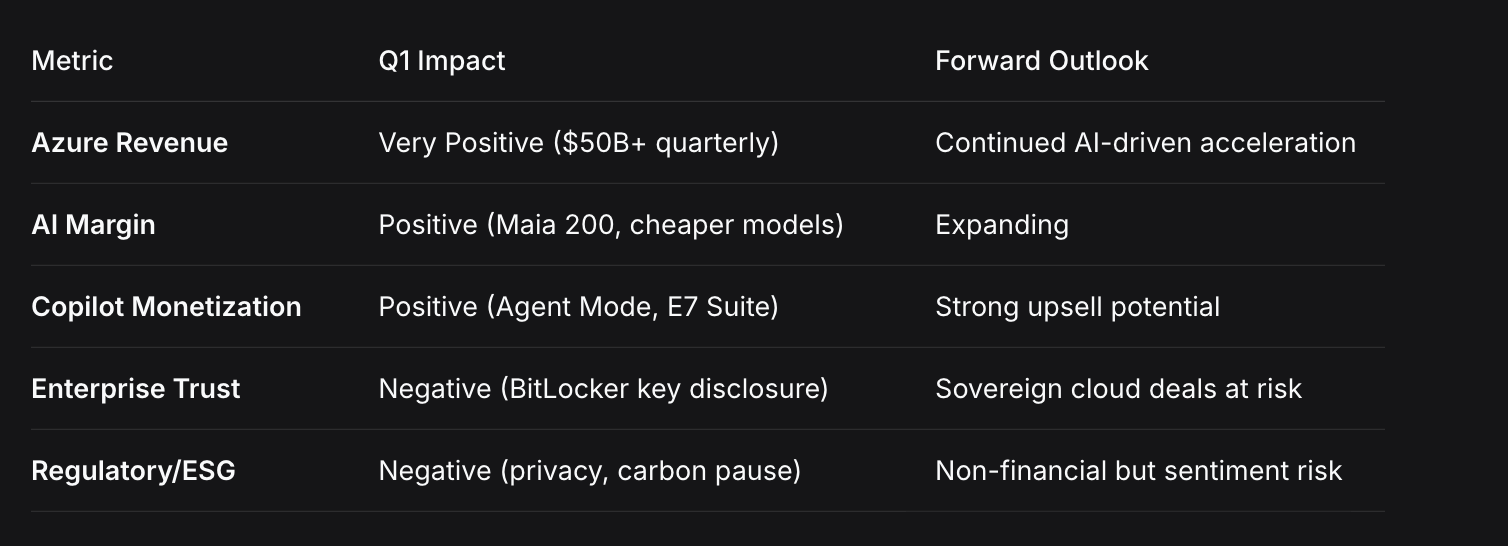Click 'Positive' in the AI Margin row

(x=428, y=225)
